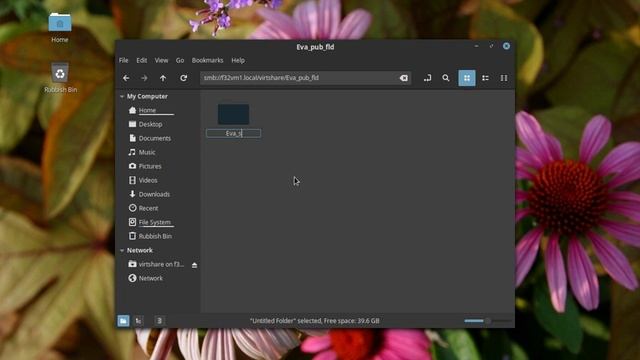Viewport: 640px width, 360px height.
Task: Open the View menu
Action: (x=161, y=60)
